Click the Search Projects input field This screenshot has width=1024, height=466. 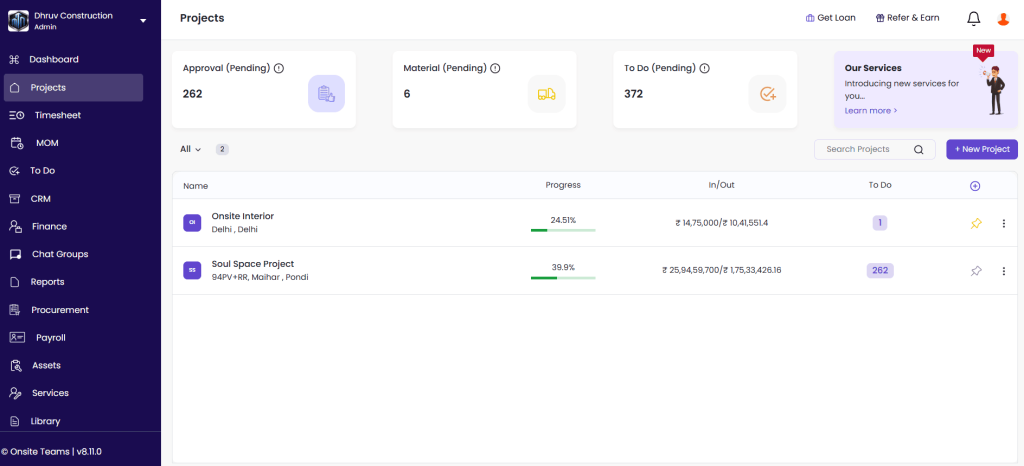tap(865, 149)
